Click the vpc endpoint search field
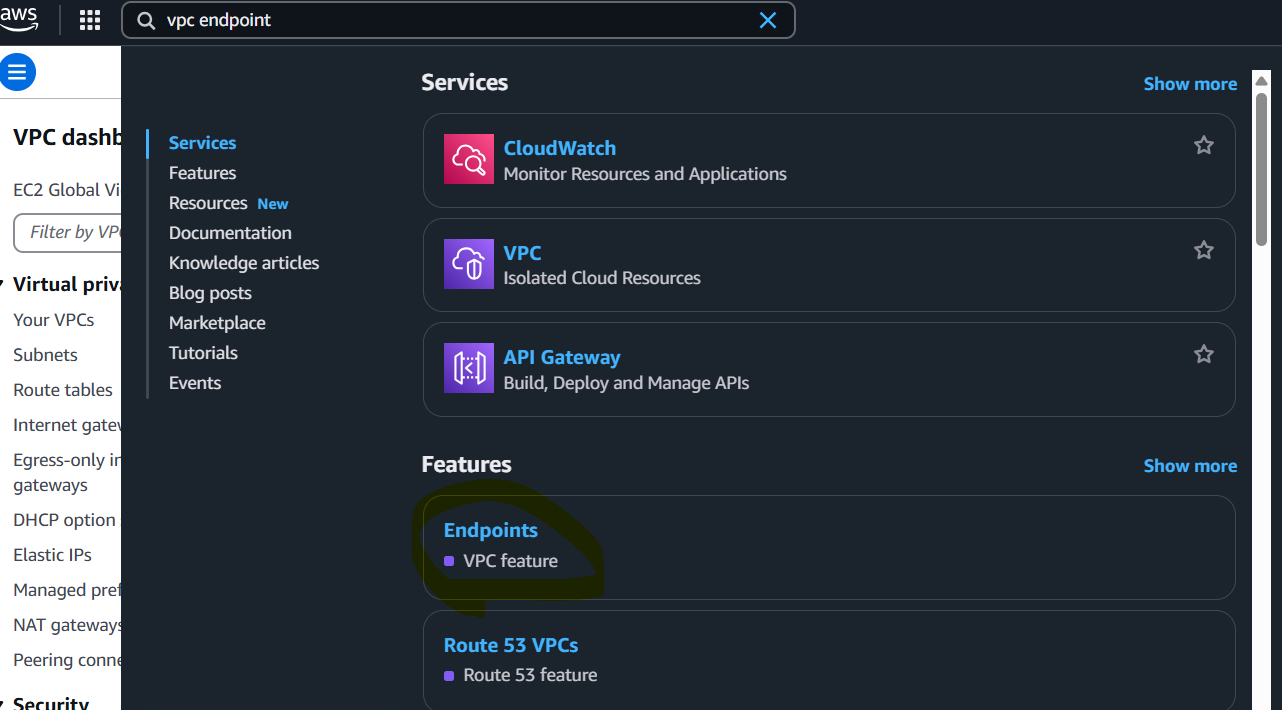This screenshot has width=1282, height=710. (x=458, y=20)
